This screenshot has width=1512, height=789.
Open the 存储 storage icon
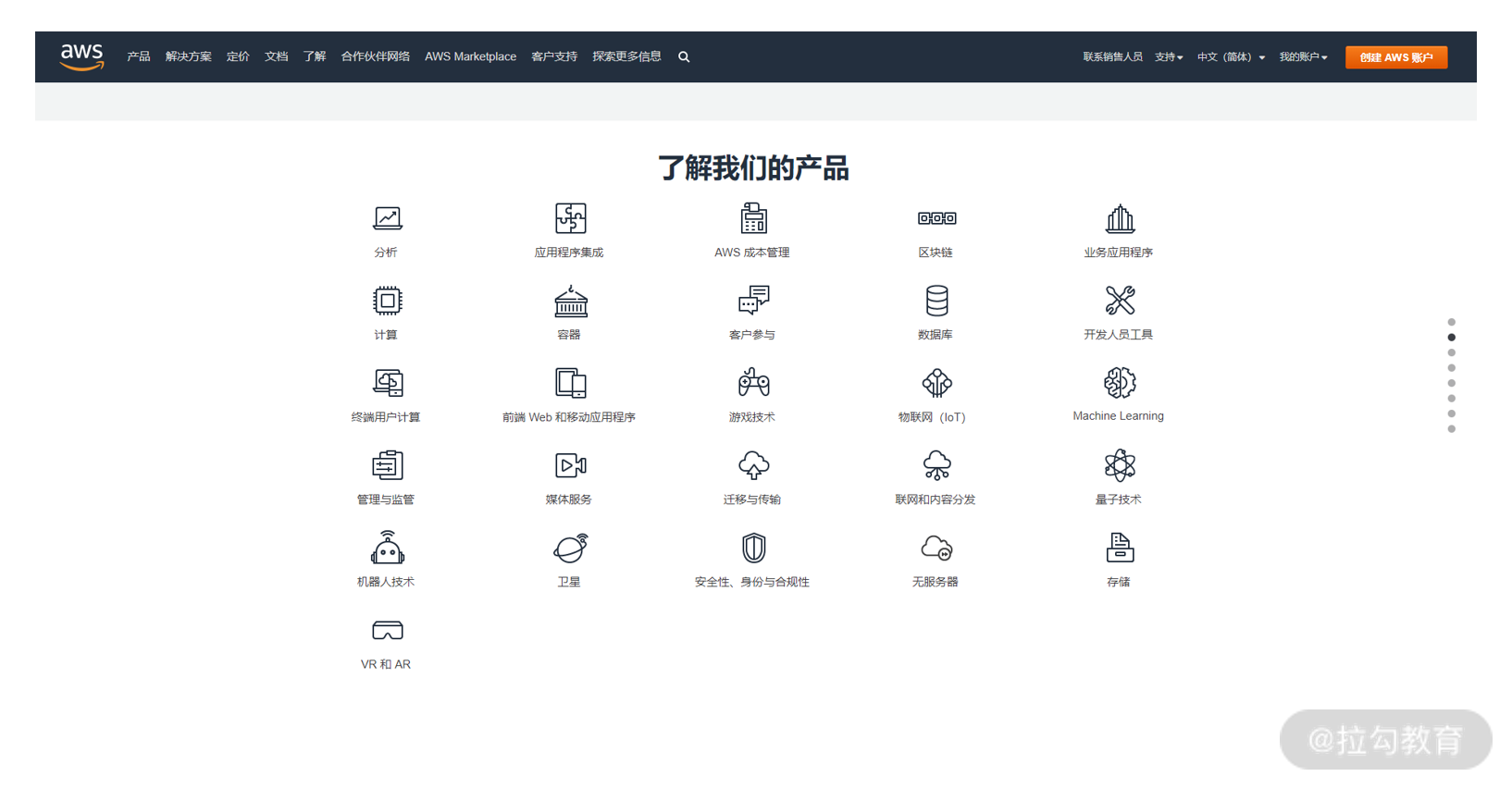[x=1120, y=548]
